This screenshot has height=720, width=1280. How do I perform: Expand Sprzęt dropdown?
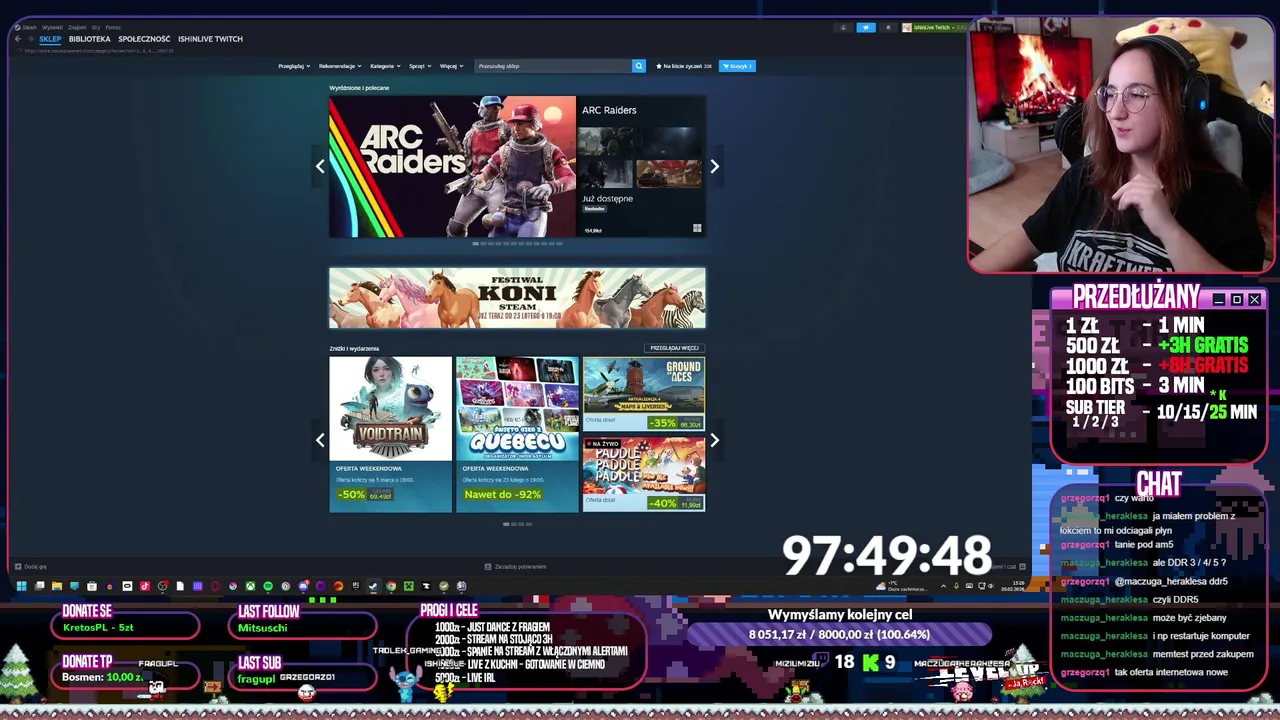click(420, 66)
